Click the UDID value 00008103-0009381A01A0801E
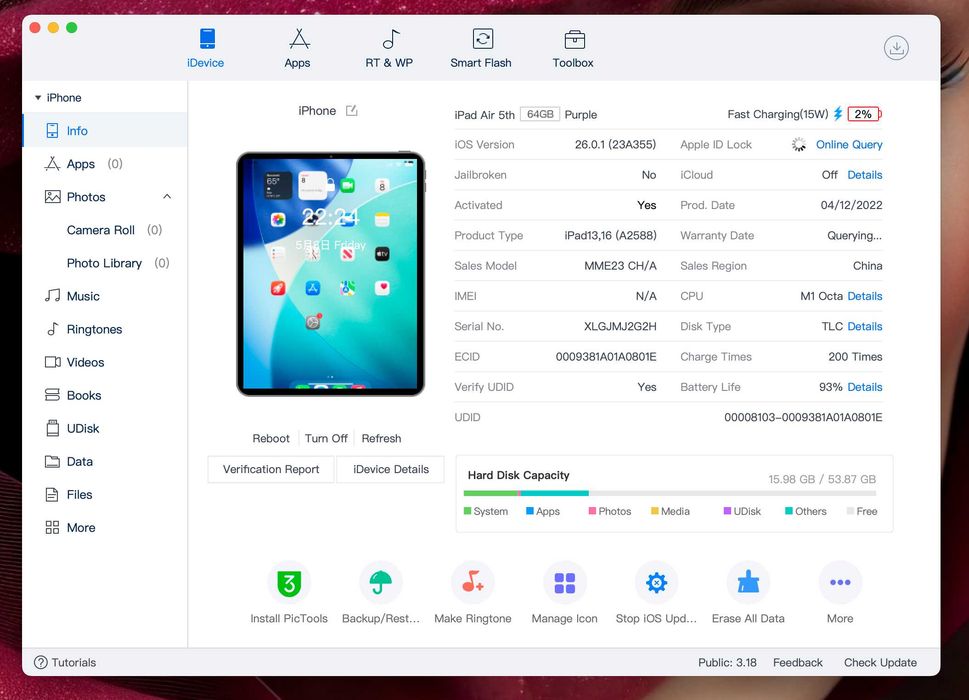 tap(803, 417)
